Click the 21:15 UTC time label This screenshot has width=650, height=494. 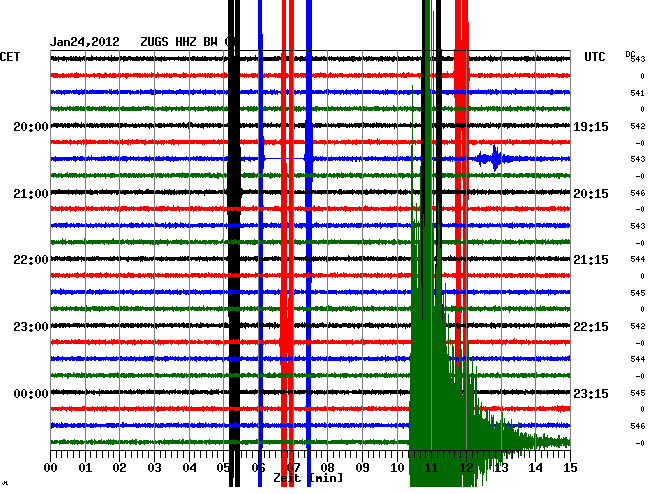[x=591, y=260]
